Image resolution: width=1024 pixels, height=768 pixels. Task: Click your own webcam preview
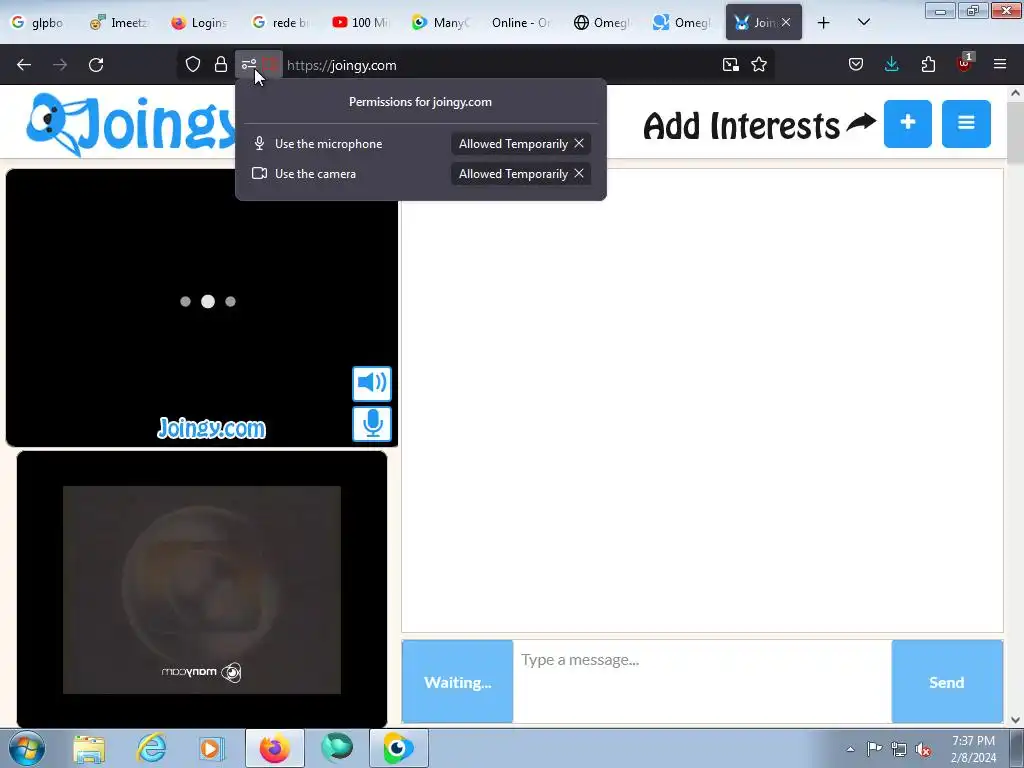click(x=202, y=589)
